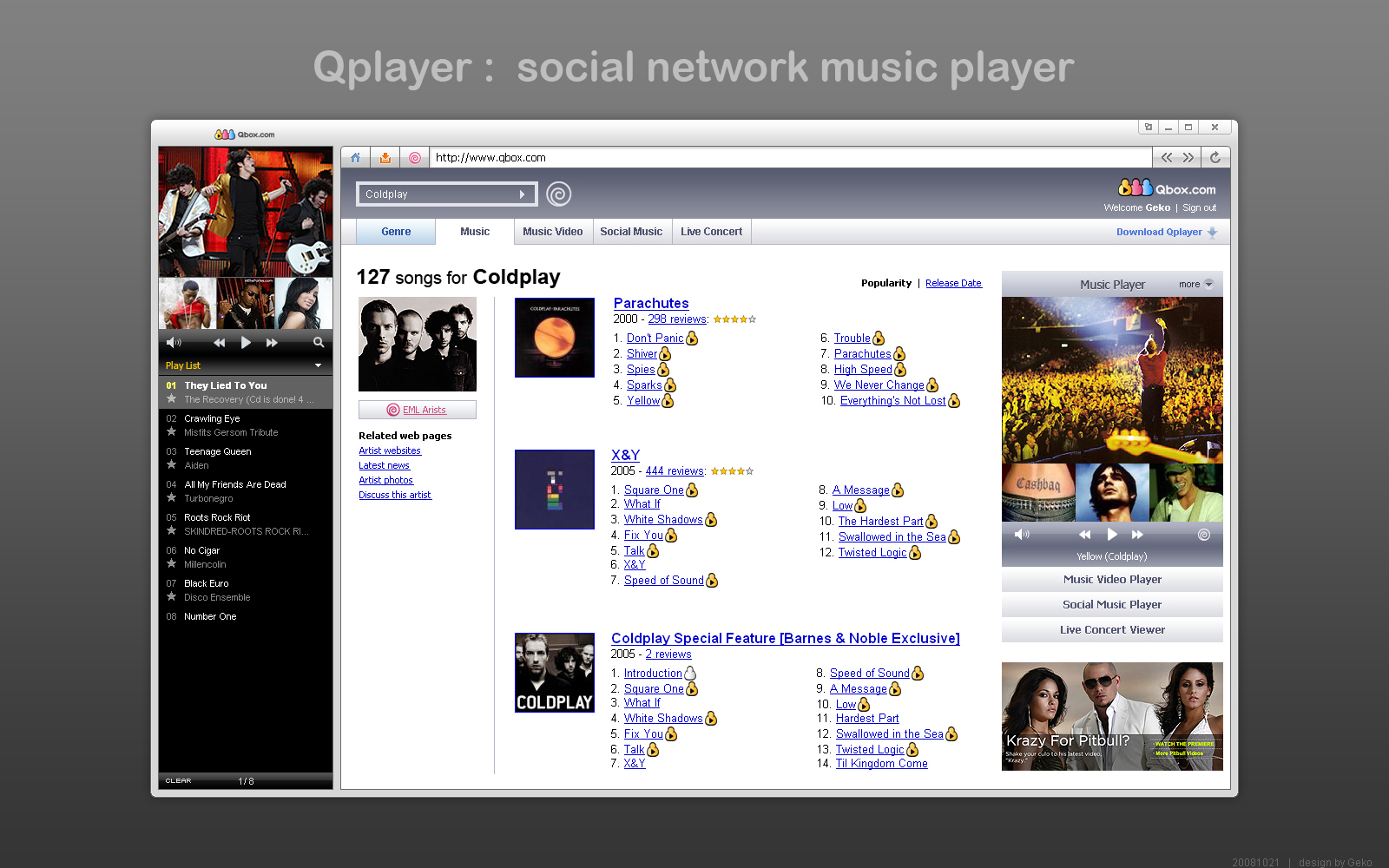Toggle star for Teenage Queen track

coord(171,465)
